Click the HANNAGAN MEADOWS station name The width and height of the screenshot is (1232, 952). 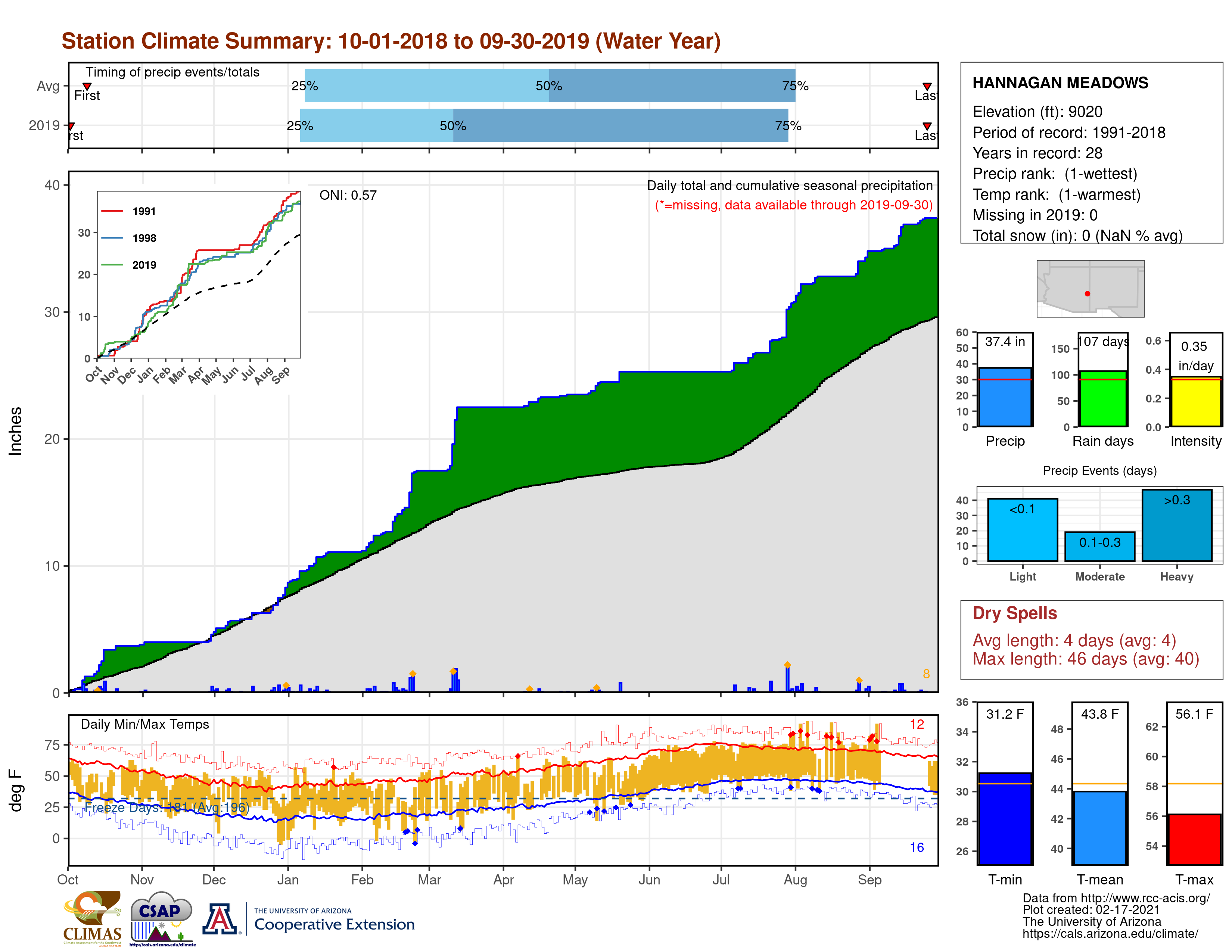point(1060,83)
